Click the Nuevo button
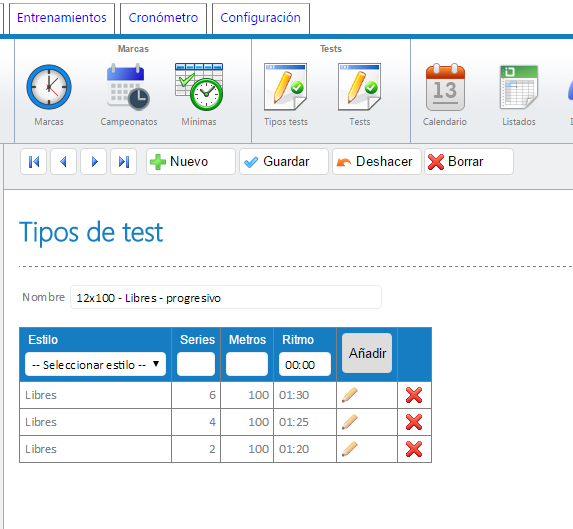The width and height of the screenshot is (573, 529). [x=191, y=161]
